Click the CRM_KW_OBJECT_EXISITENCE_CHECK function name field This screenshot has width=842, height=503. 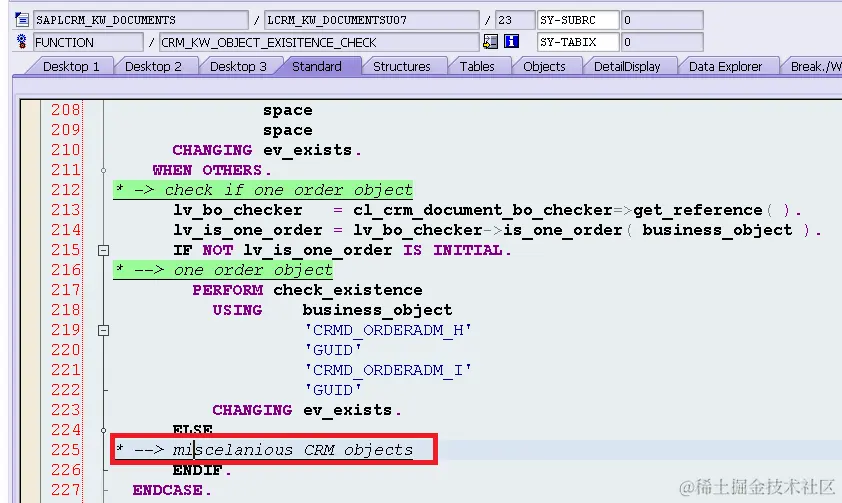coord(319,41)
